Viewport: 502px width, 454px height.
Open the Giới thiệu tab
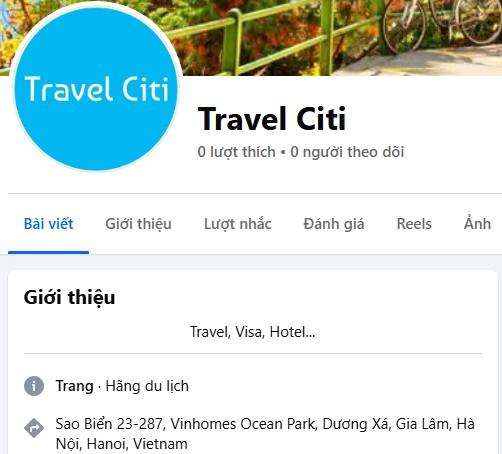138,224
